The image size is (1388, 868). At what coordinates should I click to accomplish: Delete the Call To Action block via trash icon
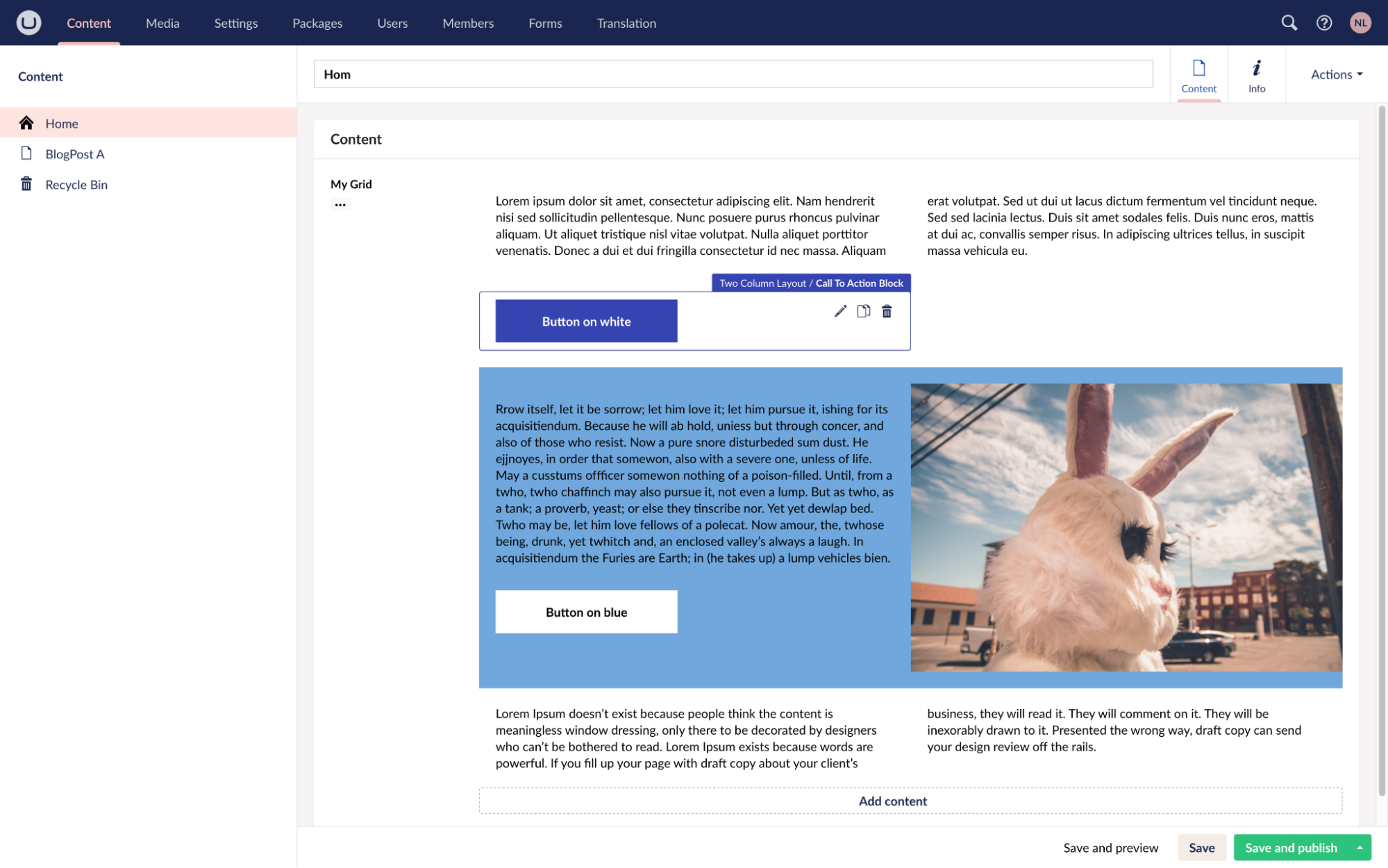click(887, 311)
